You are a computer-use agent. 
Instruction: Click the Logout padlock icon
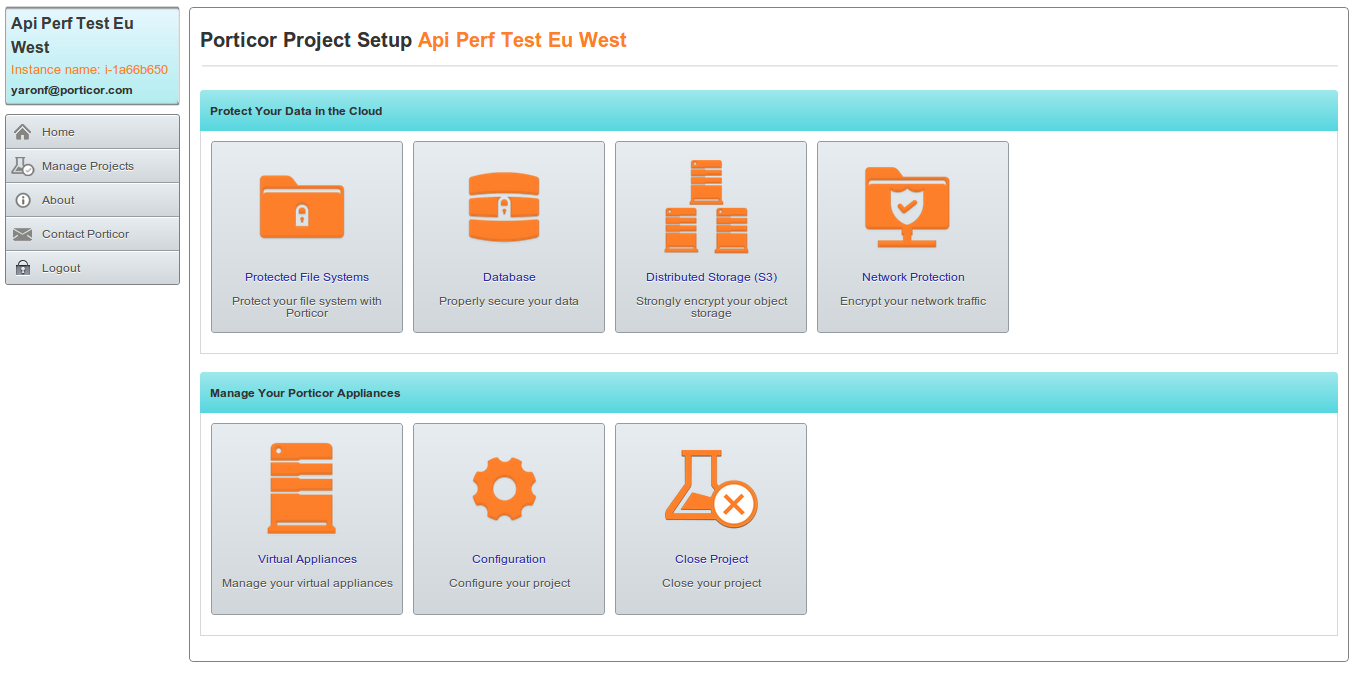[x=23, y=268]
